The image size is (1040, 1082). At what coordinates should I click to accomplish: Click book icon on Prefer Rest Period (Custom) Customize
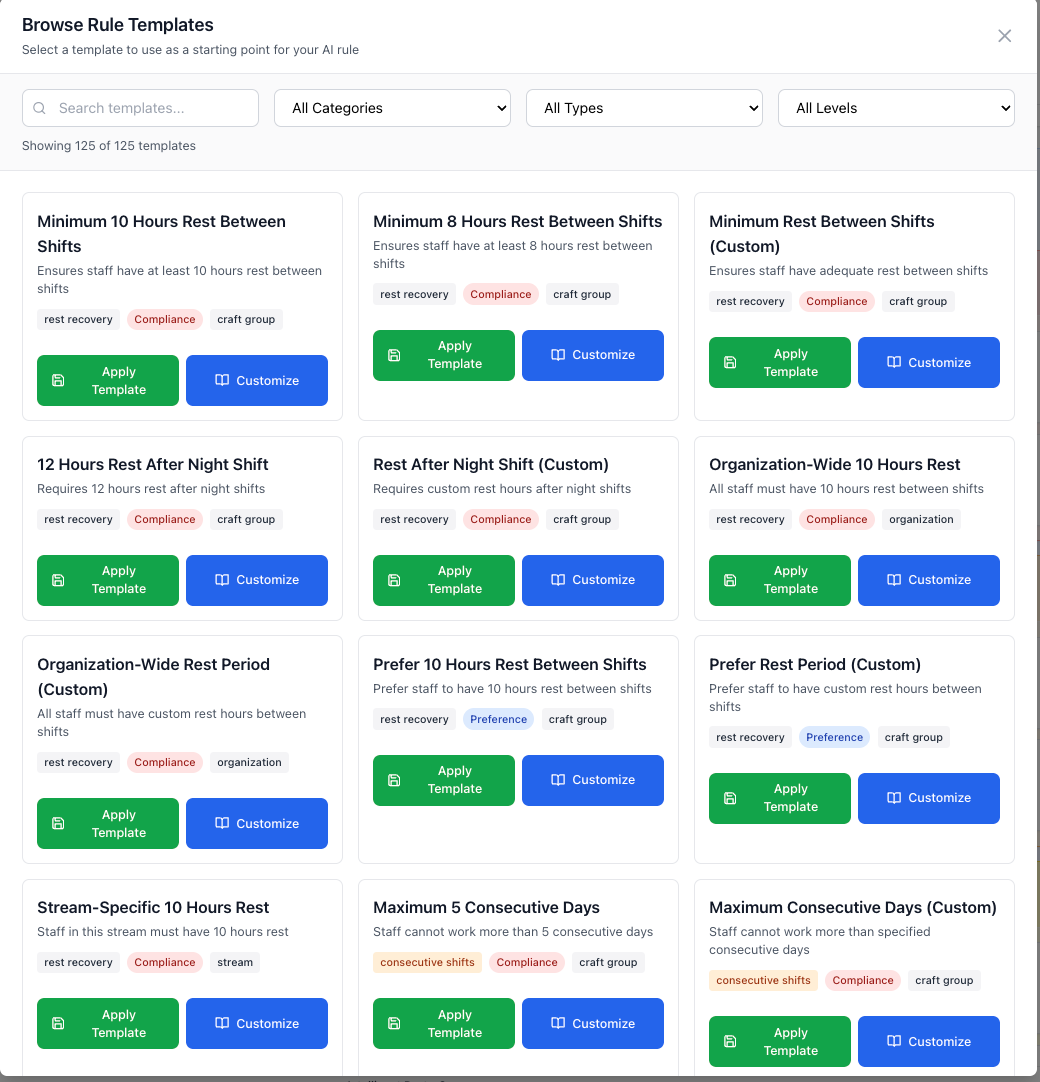(894, 798)
